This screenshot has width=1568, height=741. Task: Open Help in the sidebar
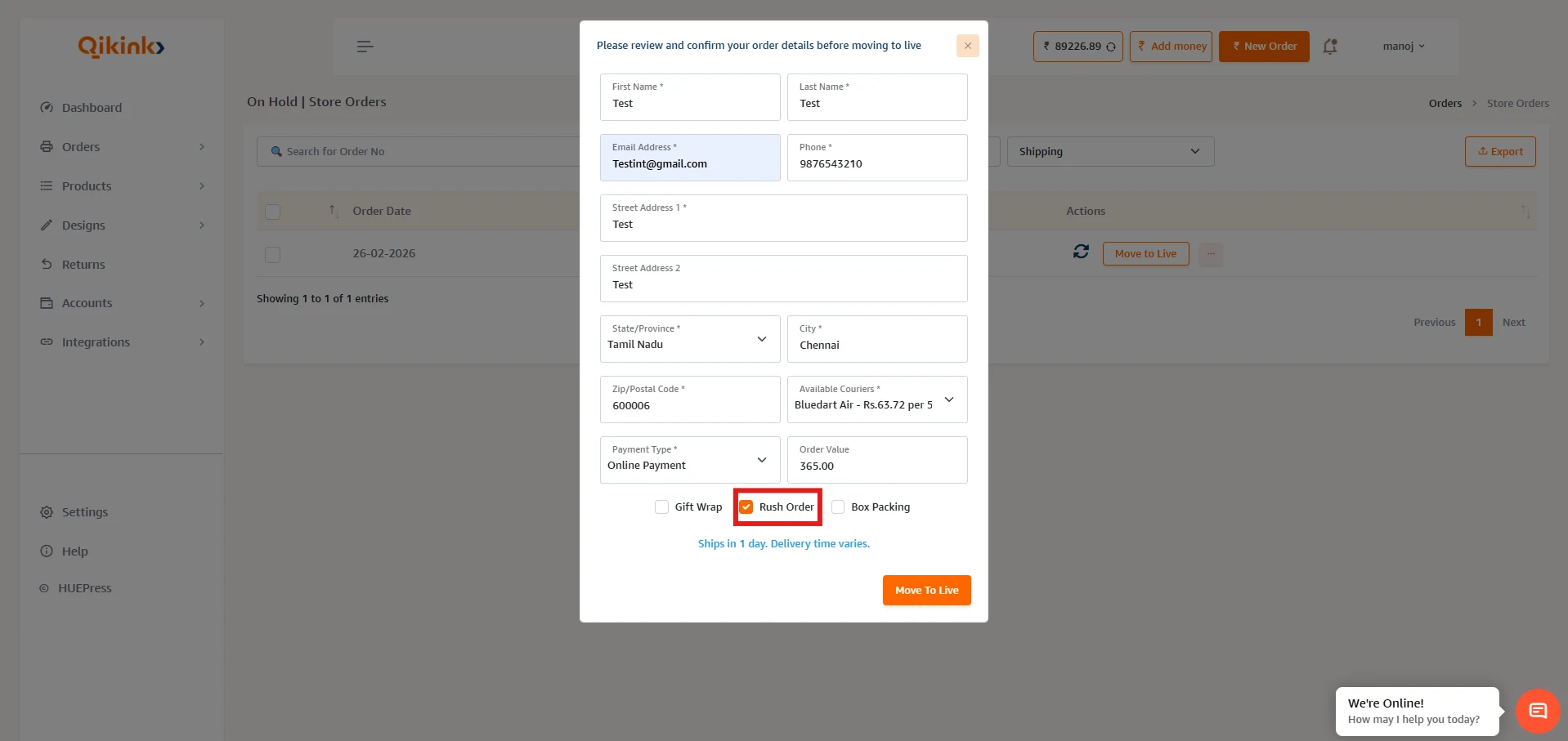(75, 551)
